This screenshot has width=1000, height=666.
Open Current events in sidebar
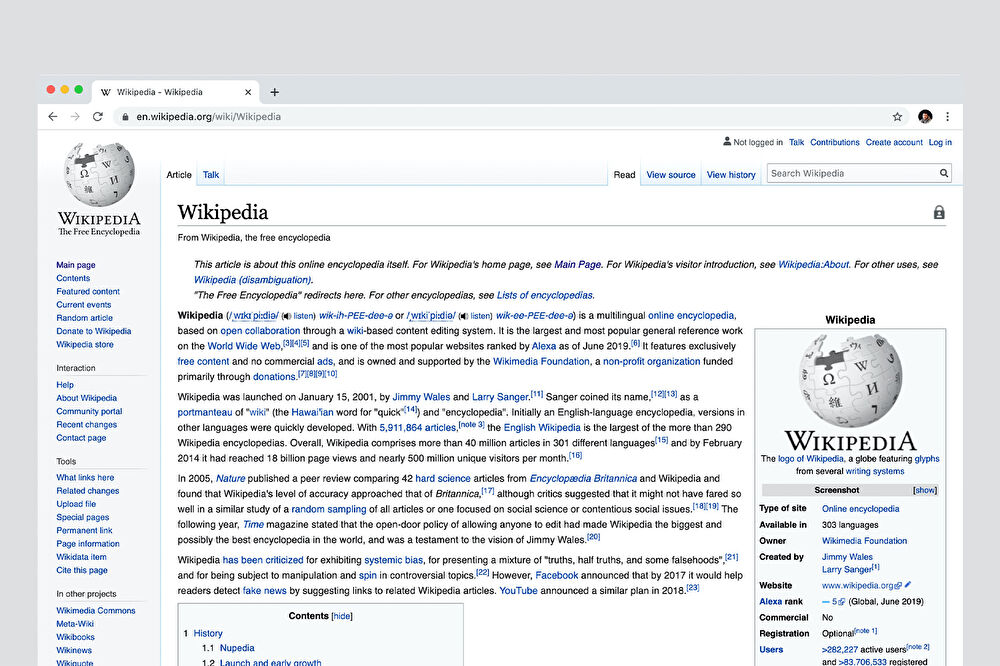click(x=84, y=305)
